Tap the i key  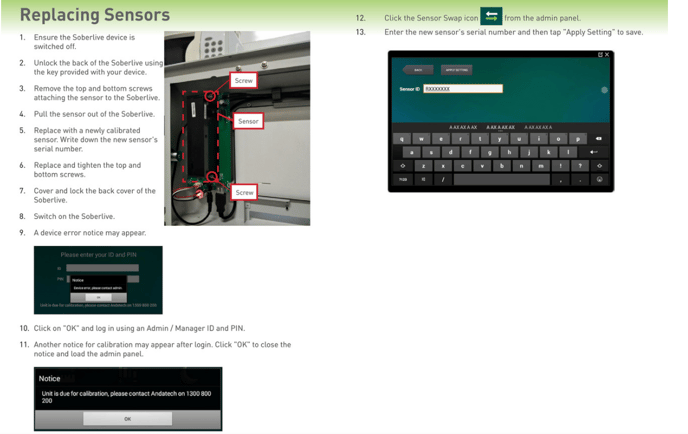coord(539,139)
